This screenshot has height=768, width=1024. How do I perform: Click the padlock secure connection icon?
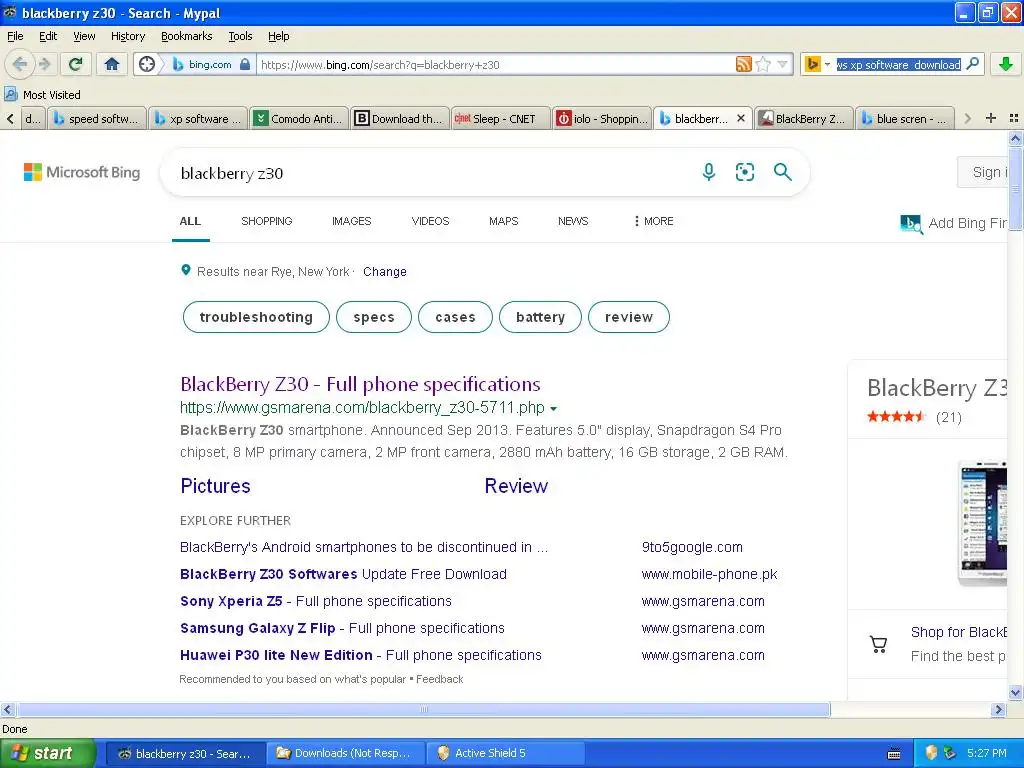point(245,64)
